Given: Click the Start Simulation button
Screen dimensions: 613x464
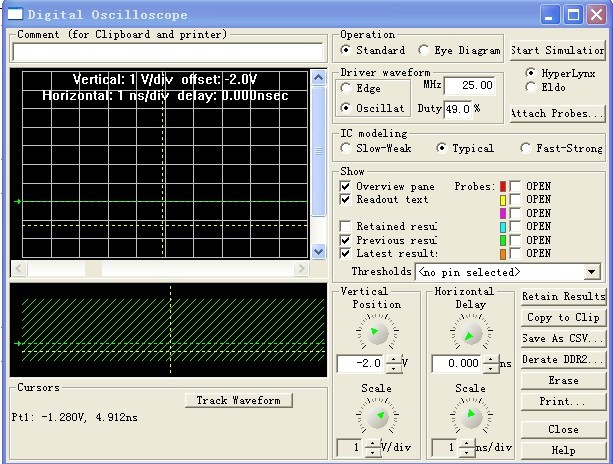Looking at the screenshot, I should tap(557, 50).
